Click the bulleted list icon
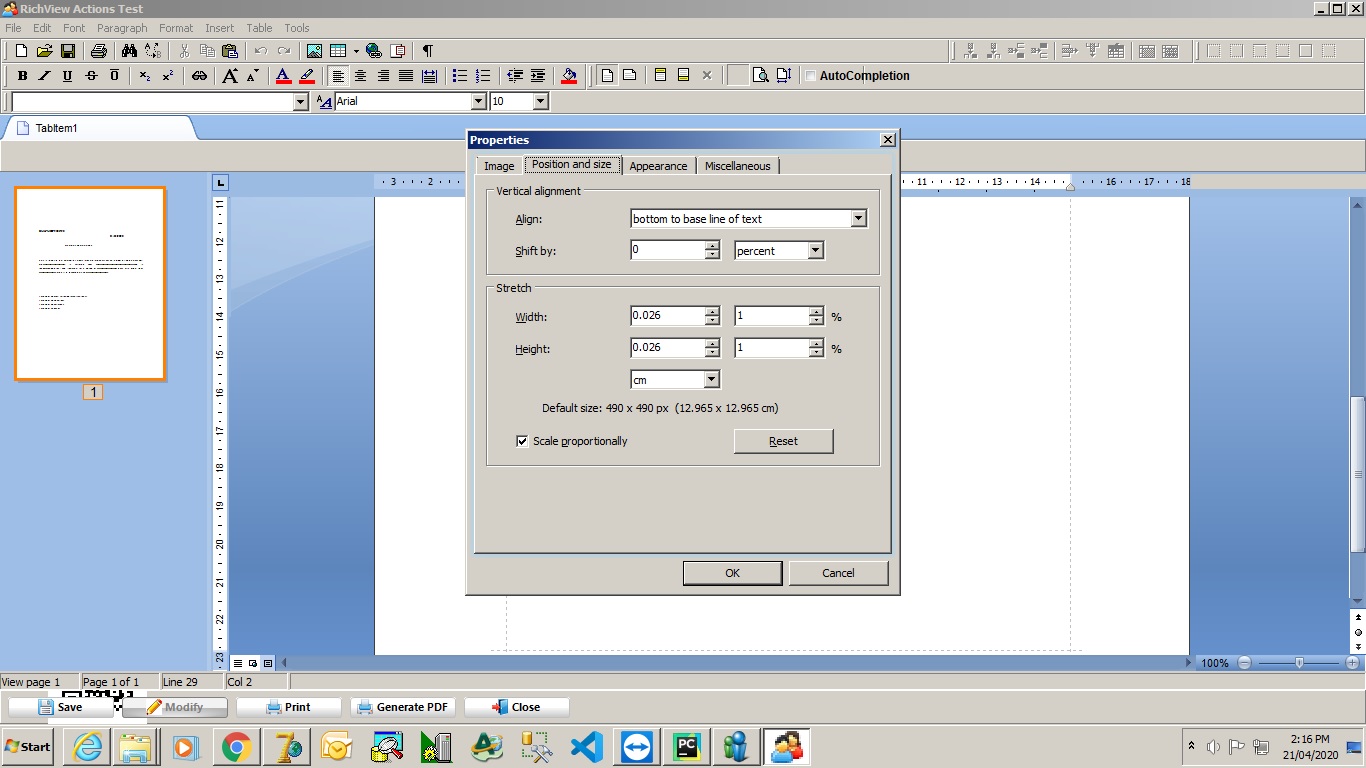Viewport: 1366px width, 768px height. point(460,76)
